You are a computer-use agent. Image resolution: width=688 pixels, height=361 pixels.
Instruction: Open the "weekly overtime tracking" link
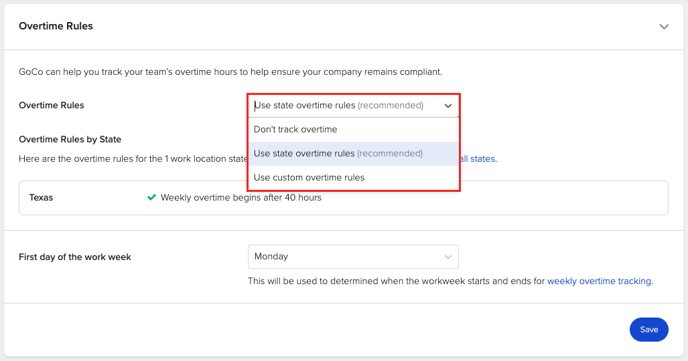click(600, 281)
